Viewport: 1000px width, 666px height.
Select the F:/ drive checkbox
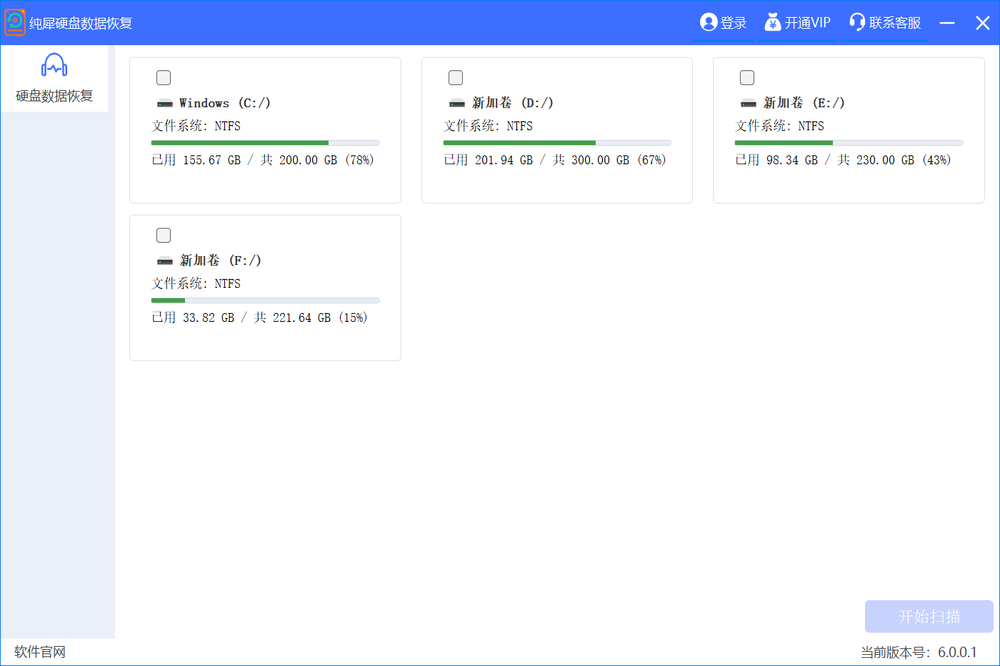[164, 235]
